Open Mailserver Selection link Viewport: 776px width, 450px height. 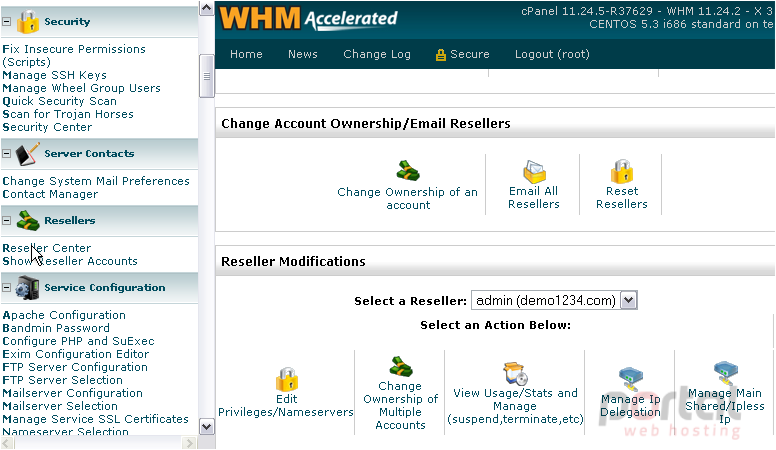60,406
